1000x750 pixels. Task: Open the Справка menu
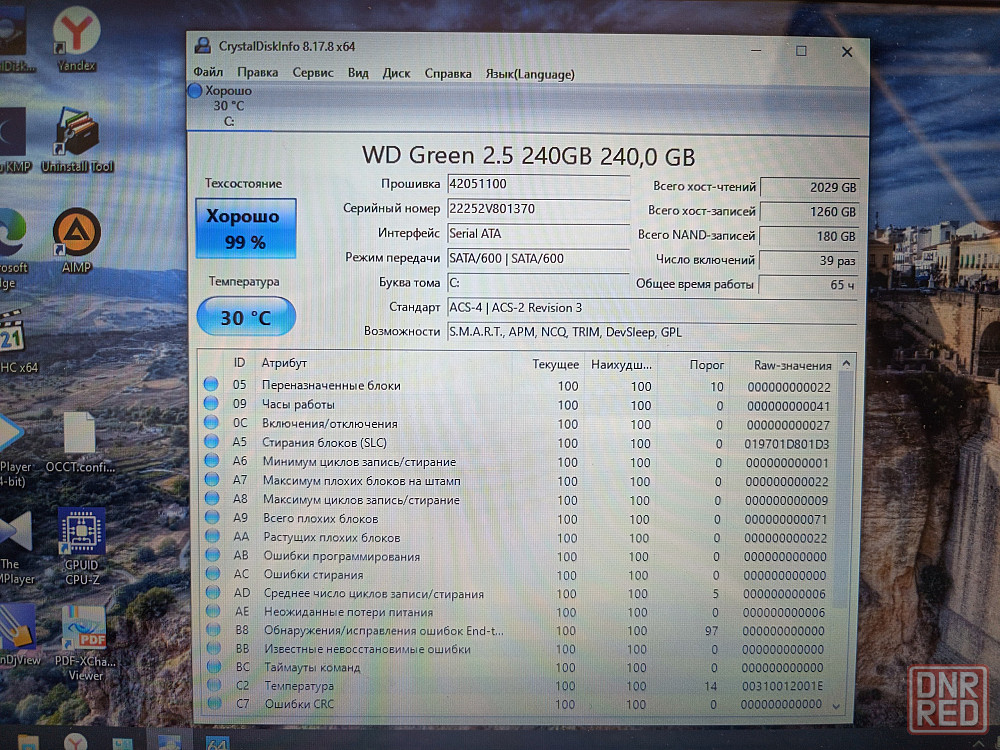coord(448,74)
